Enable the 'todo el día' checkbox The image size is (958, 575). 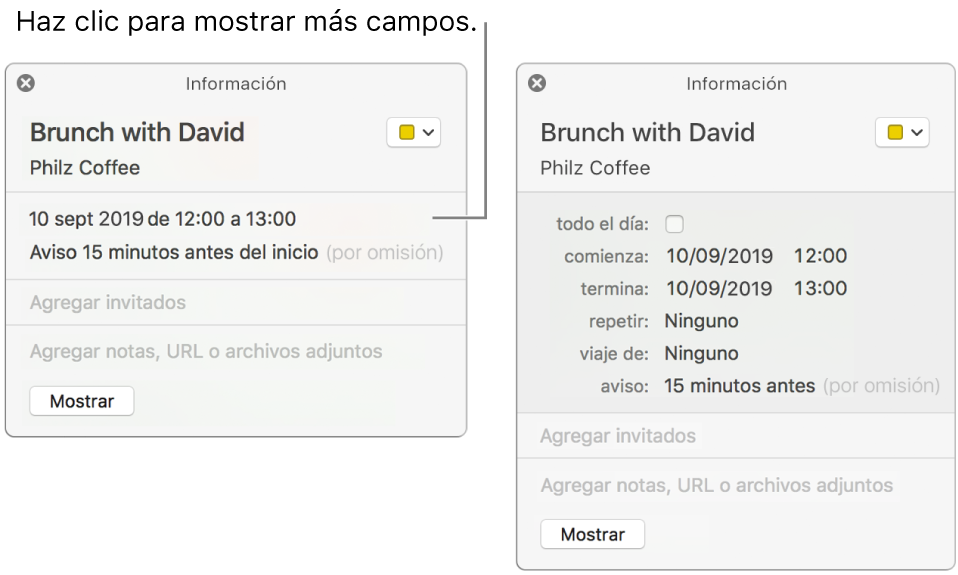point(675,224)
